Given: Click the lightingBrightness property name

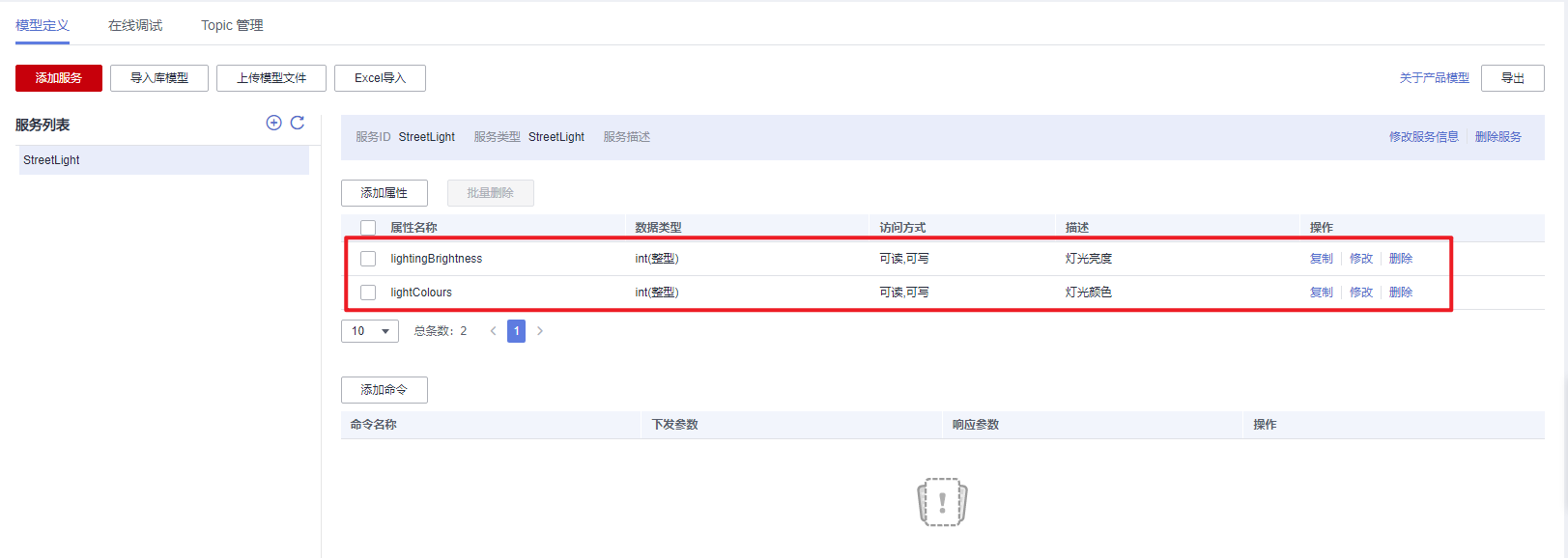Looking at the screenshot, I should pyautogui.click(x=437, y=259).
